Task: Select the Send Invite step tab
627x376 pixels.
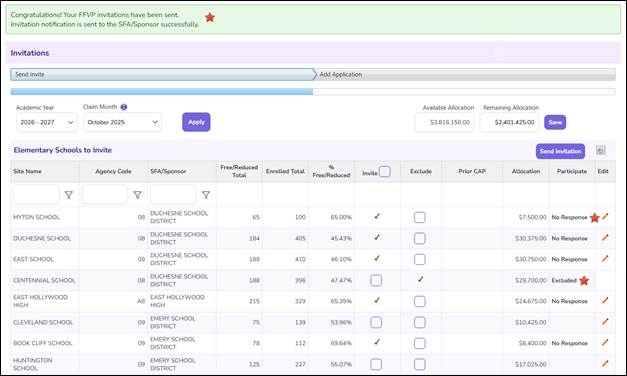Action: pyautogui.click(x=163, y=75)
